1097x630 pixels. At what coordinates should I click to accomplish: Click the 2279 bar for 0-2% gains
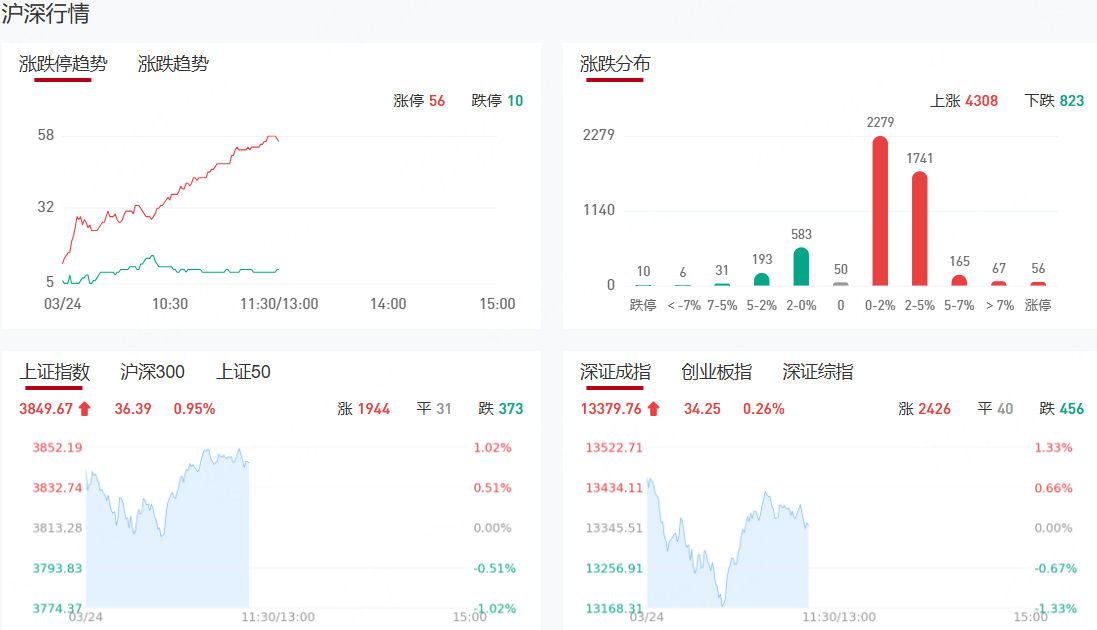[880, 212]
